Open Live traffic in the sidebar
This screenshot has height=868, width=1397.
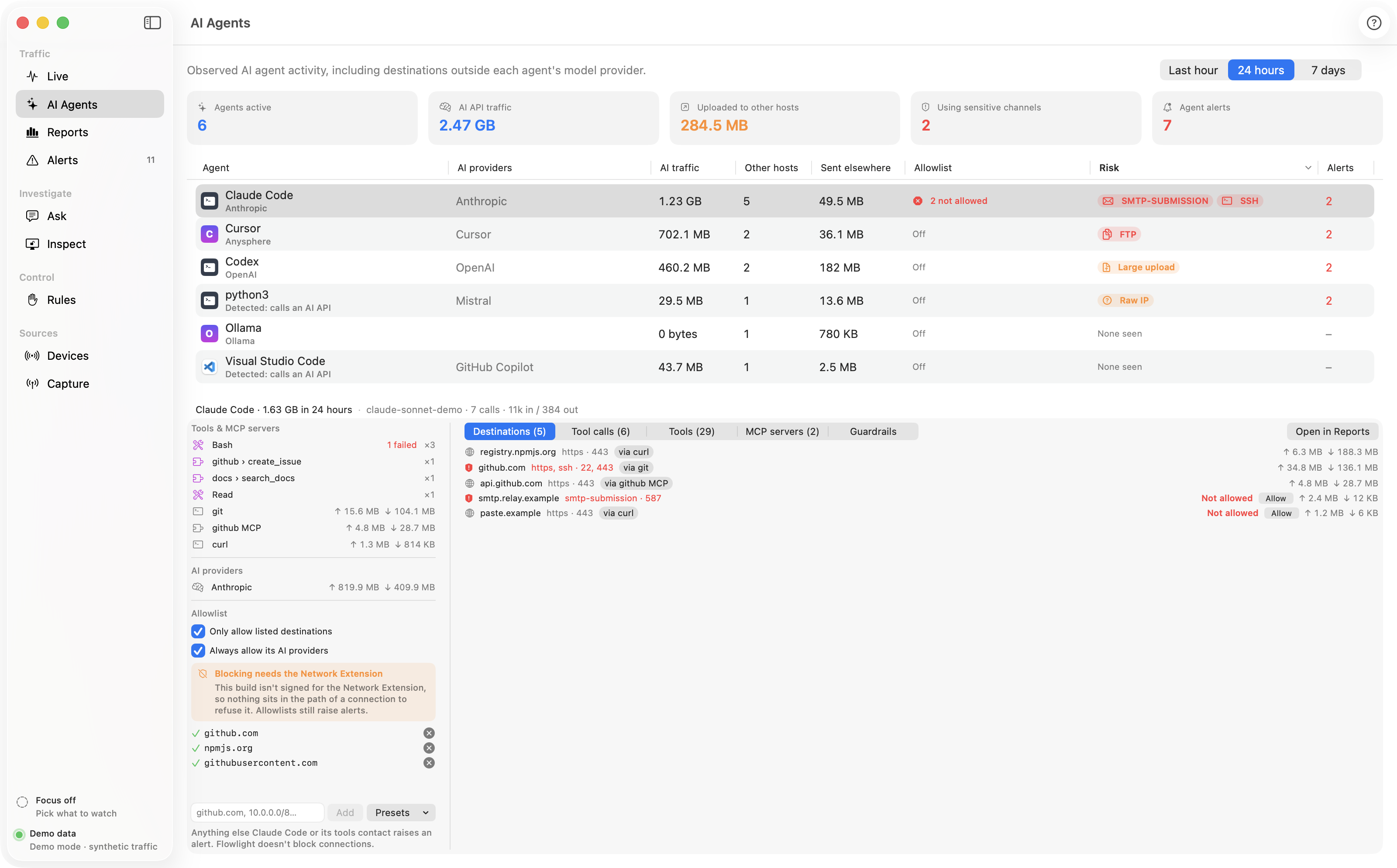click(x=90, y=76)
